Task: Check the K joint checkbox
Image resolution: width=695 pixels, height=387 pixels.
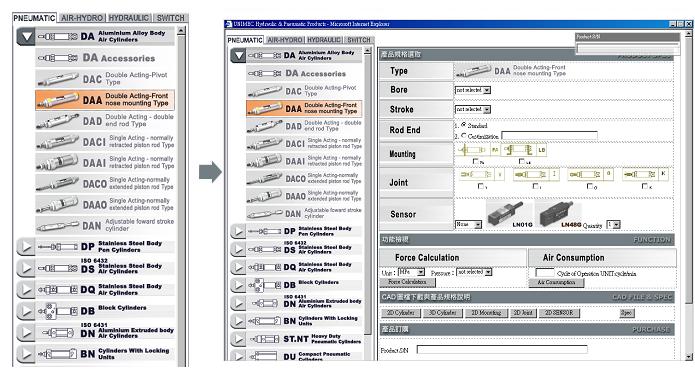Action: [x=645, y=186]
